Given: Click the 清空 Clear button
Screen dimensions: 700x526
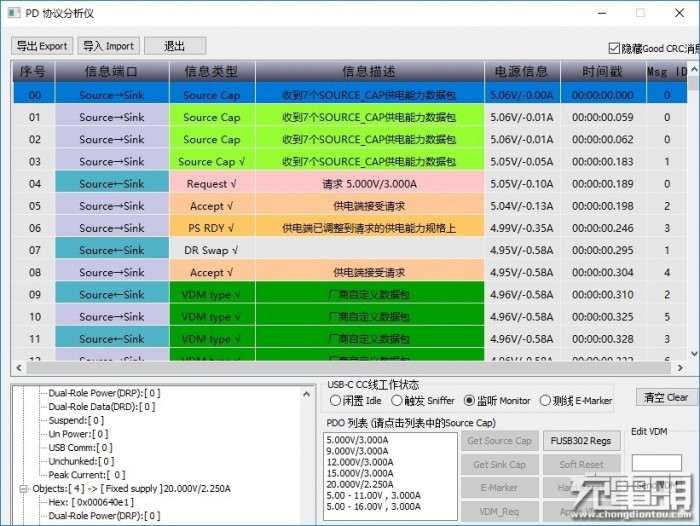Looking at the screenshot, I should 664,397.
